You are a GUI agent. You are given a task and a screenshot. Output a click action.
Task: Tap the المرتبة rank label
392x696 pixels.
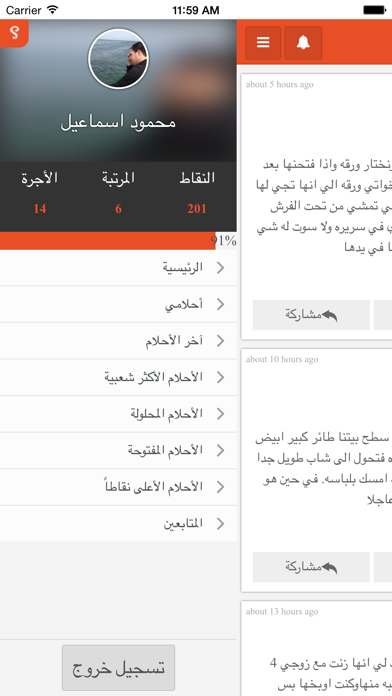pyautogui.click(x=118, y=178)
